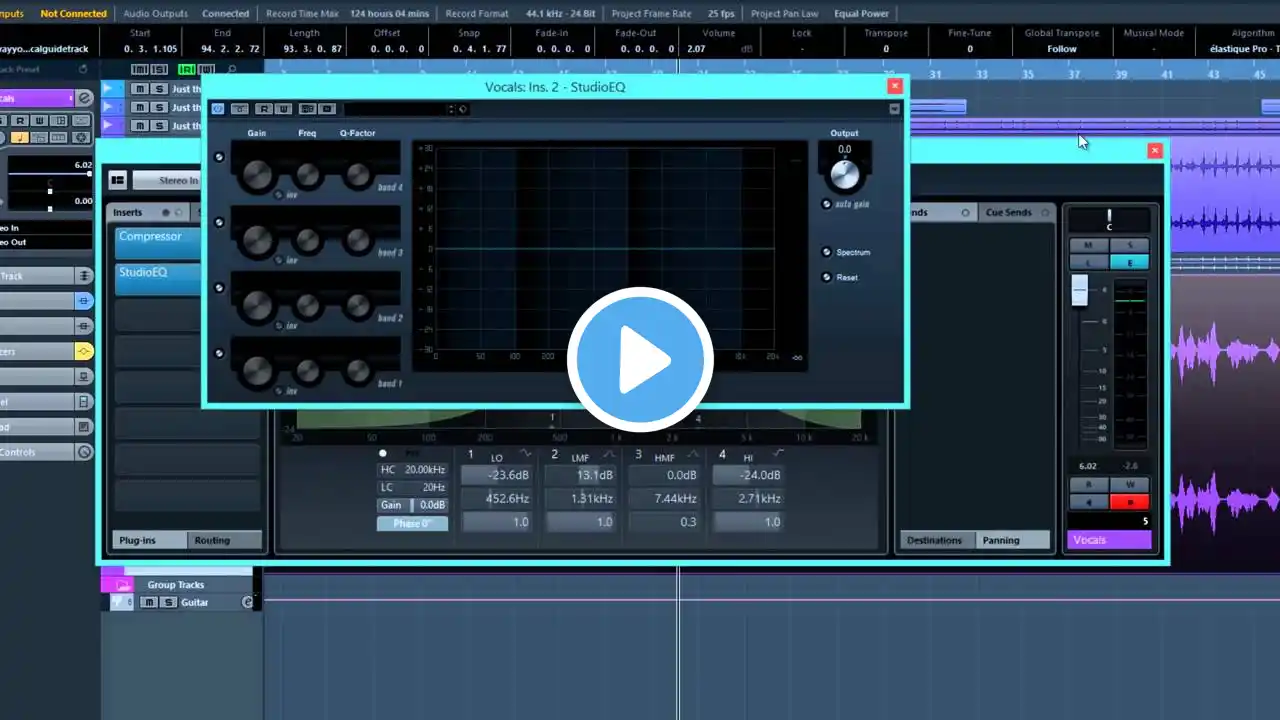Open StudioEQ functions menu arrow at top right

[x=894, y=109]
